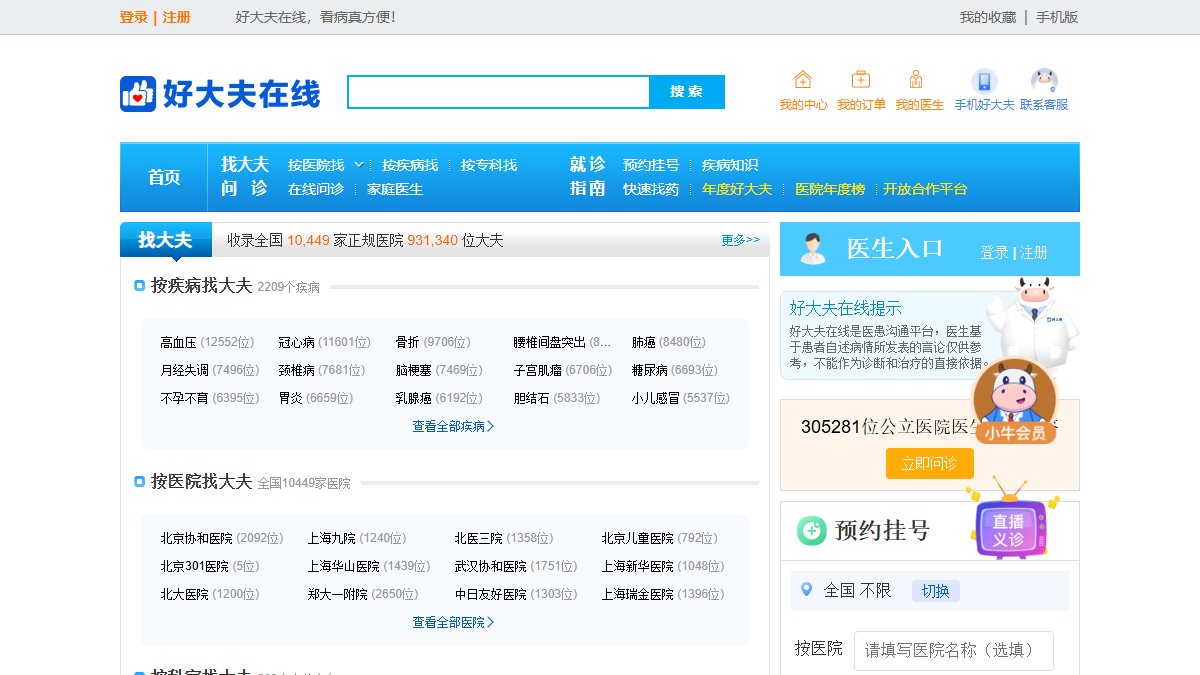Open 我的医生 icon
This screenshot has height=675, width=1200.
[916, 80]
